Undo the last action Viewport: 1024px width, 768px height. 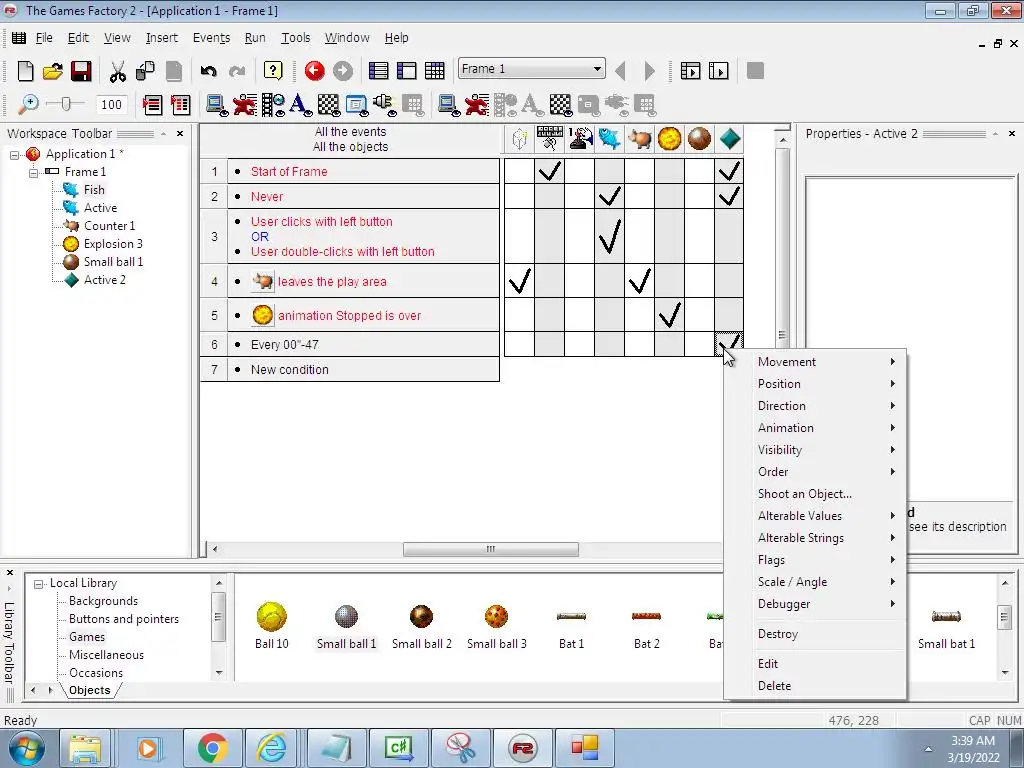[x=208, y=71]
